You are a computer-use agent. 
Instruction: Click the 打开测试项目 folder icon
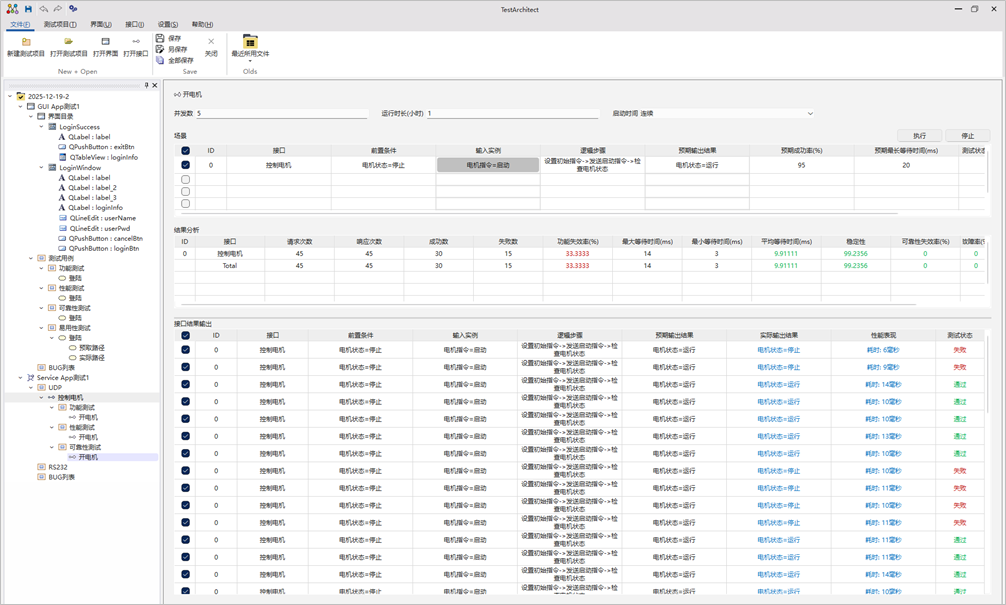(x=68, y=42)
